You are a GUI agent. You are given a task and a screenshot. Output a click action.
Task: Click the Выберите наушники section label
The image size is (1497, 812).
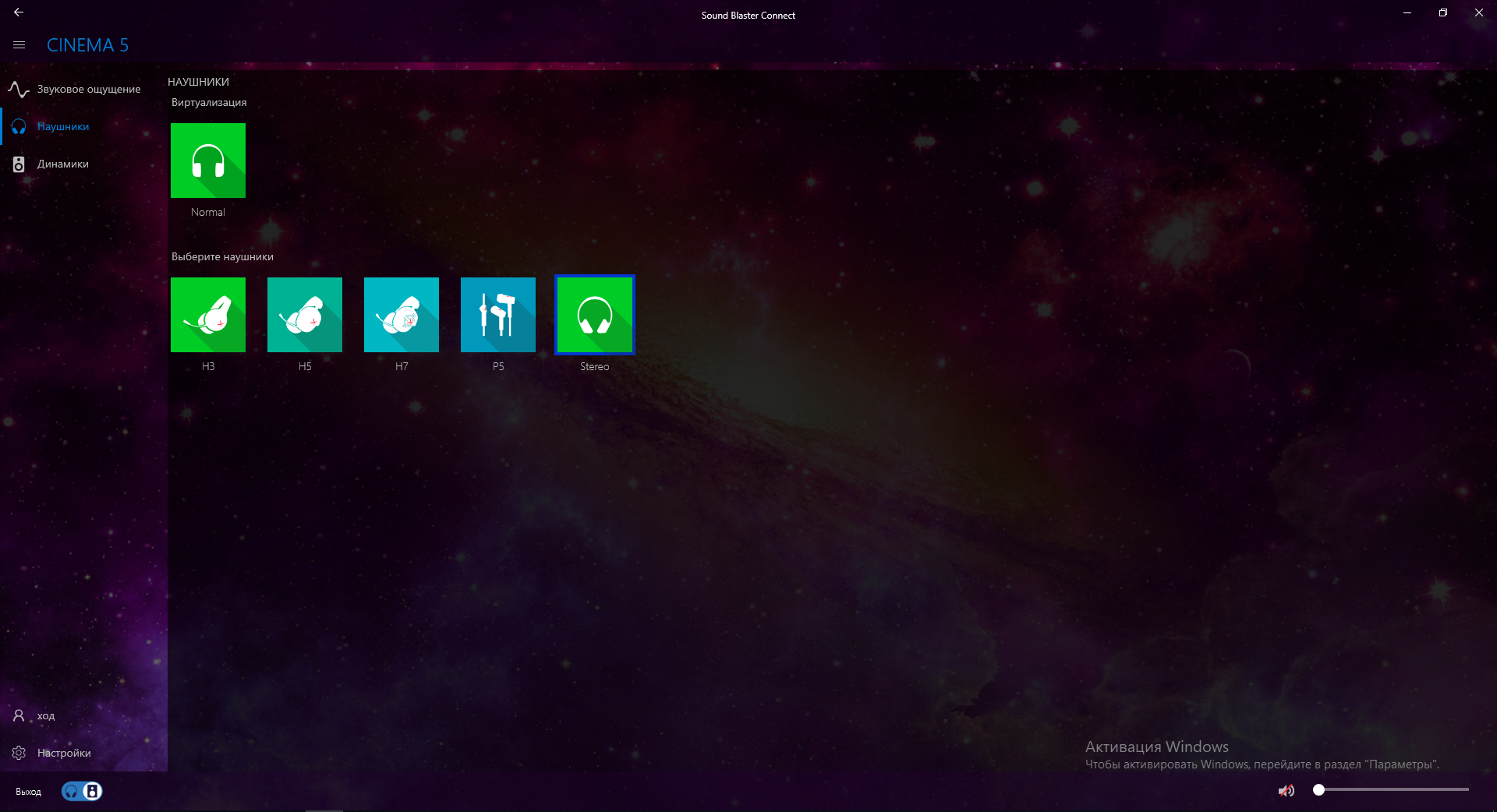tap(222, 256)
